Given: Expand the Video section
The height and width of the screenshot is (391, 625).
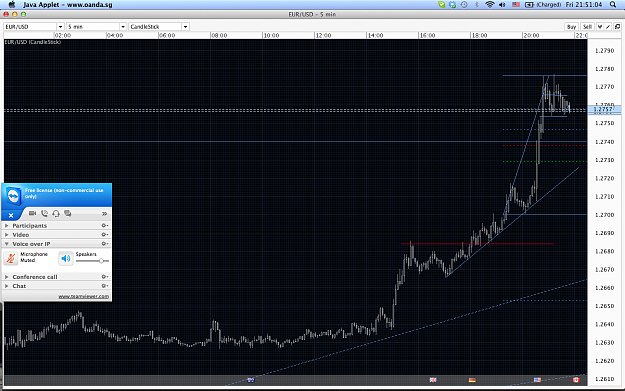Looking at the screenshot, I should 6,235.
